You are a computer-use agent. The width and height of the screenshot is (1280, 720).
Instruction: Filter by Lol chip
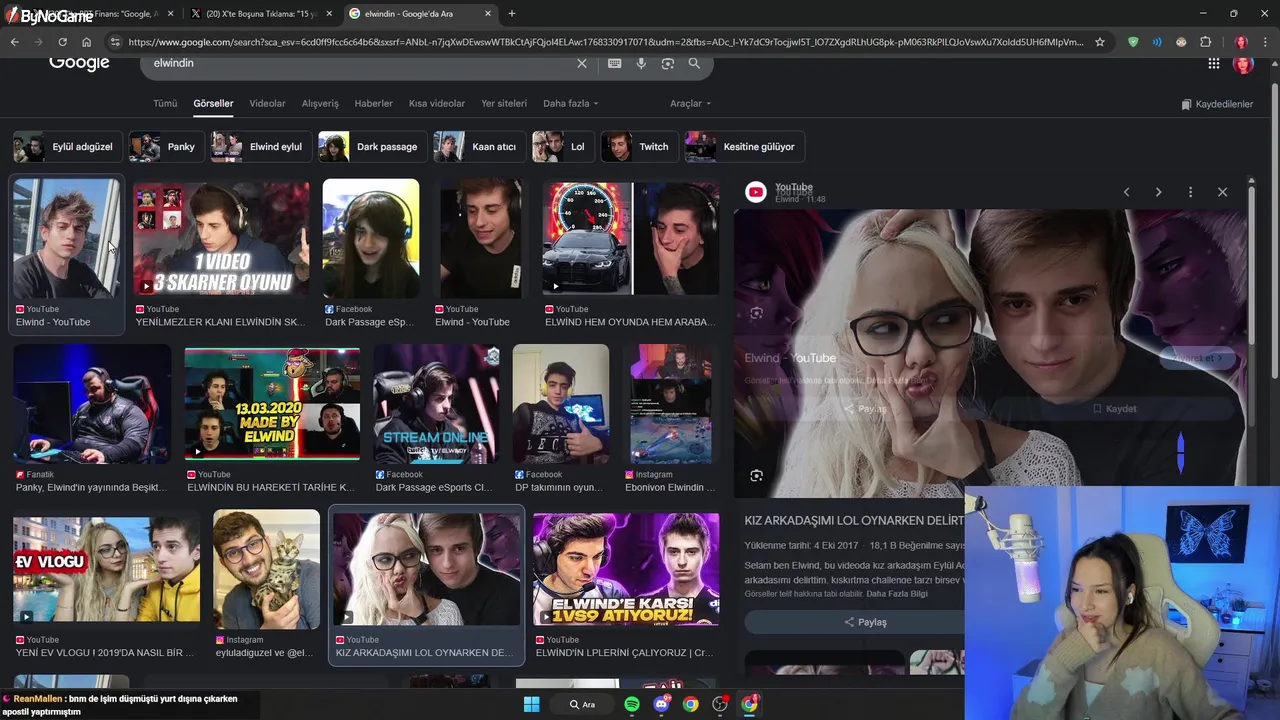[563, 147]
